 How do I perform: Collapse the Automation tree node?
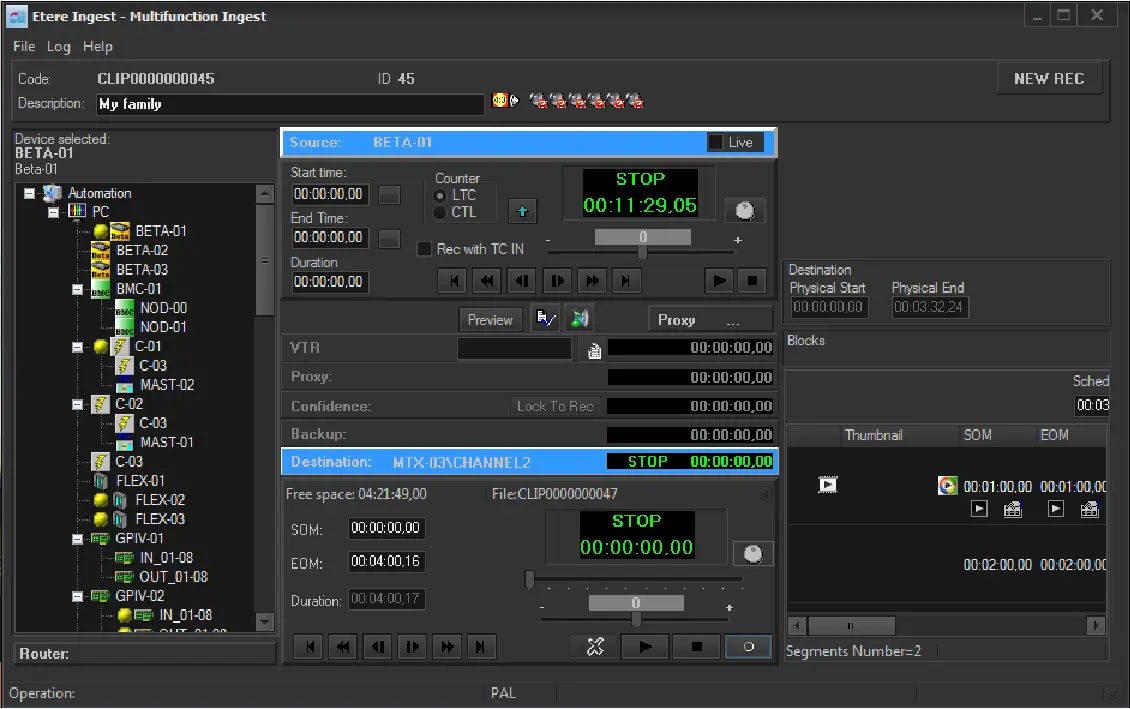point(30,193)
